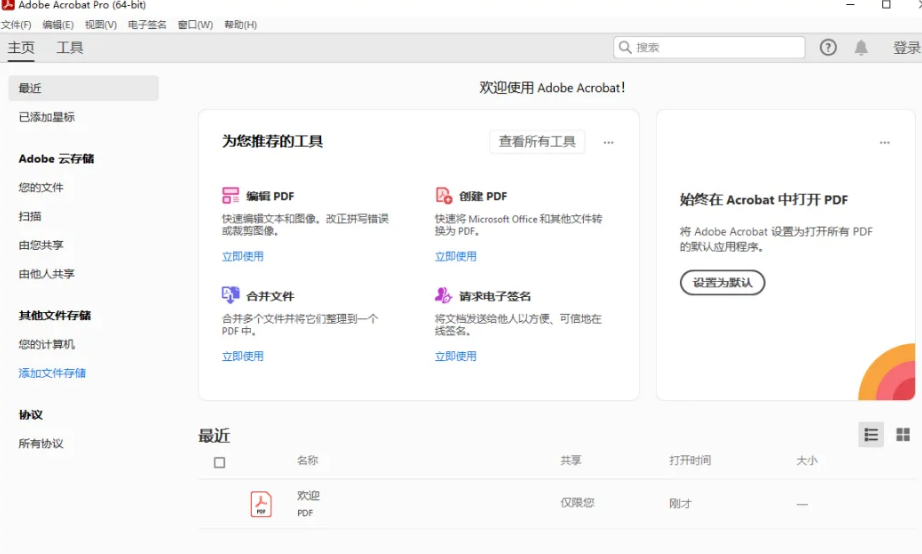
Task: Select 您的文件 in the sidebar
Action: (x=41, y=187)
